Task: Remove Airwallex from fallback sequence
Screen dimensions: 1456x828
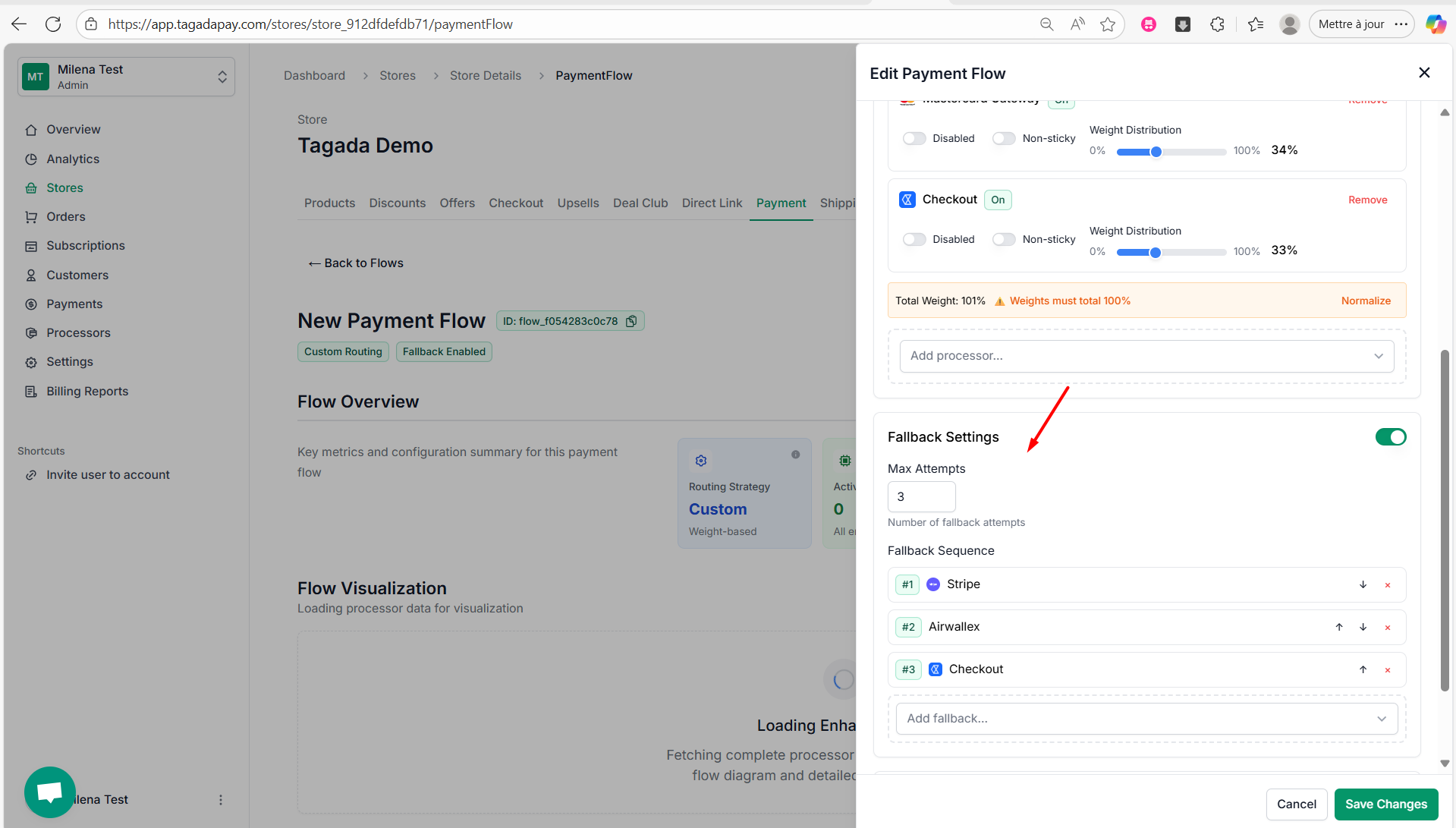Action: click(x=1388, y=628)
